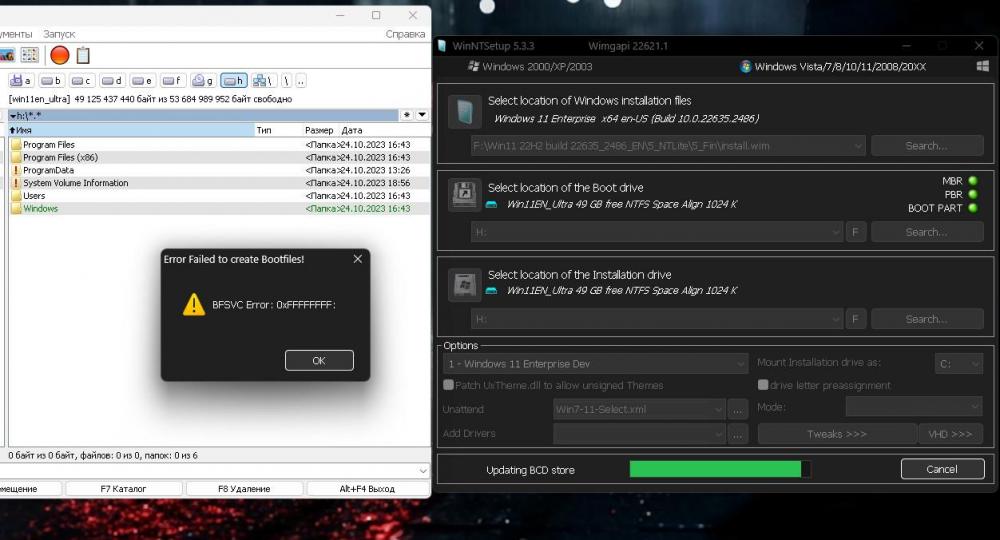Screen dimensions: 1000x540
Task: Open Mount Installation drive letter C: dropdown
Action: [x=959, y=364]
